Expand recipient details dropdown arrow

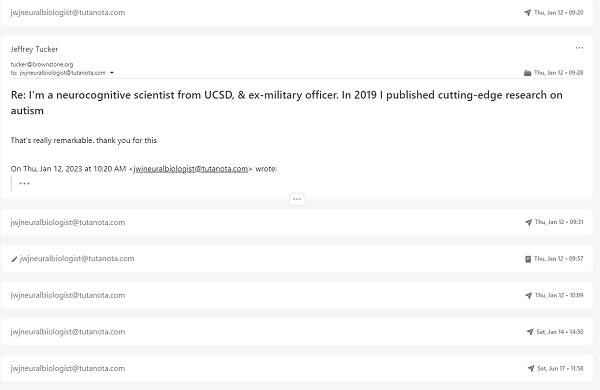pos(112,73)
